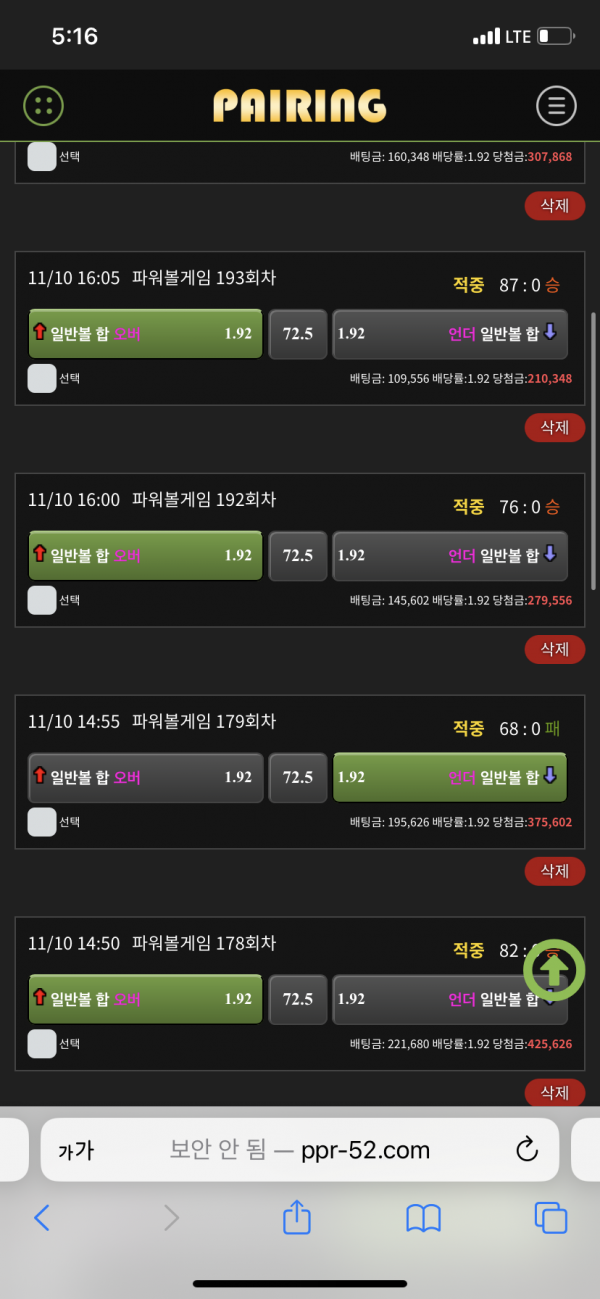Tap the PAIRING logo

click(x=299, y=106)
